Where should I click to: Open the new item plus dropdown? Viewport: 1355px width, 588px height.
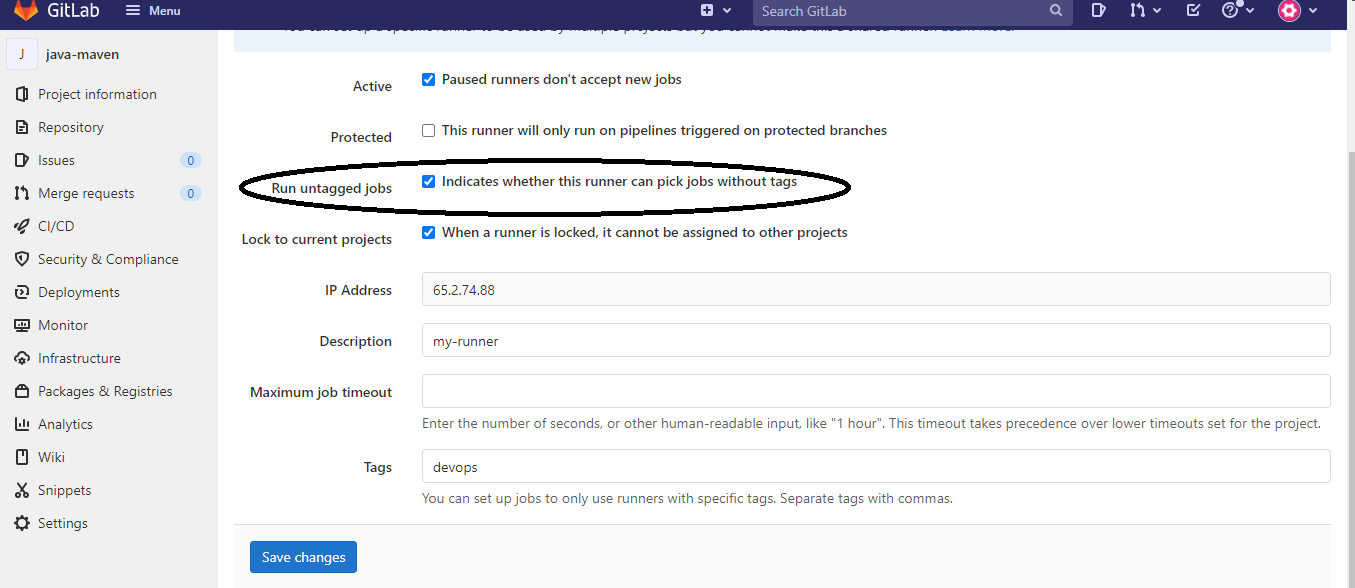click(713, 9)
